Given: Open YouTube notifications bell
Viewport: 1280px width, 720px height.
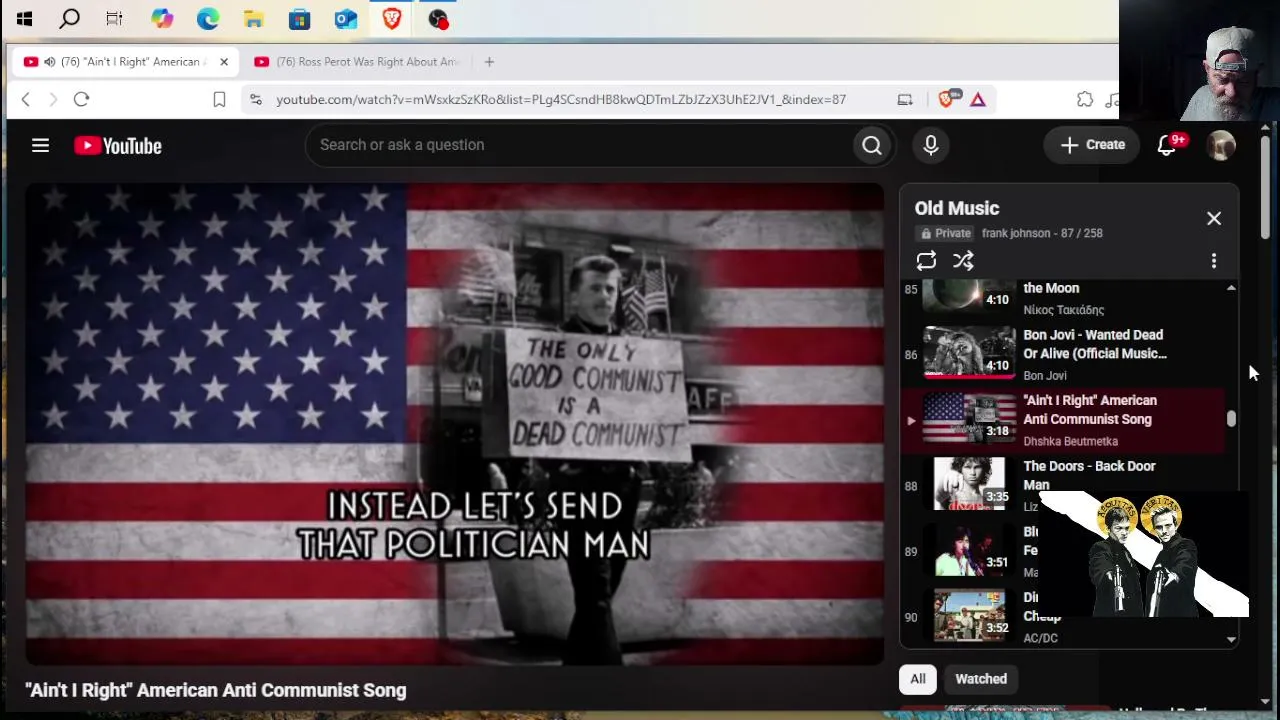Looking at the screenshot, I should tap(1166, 145).
